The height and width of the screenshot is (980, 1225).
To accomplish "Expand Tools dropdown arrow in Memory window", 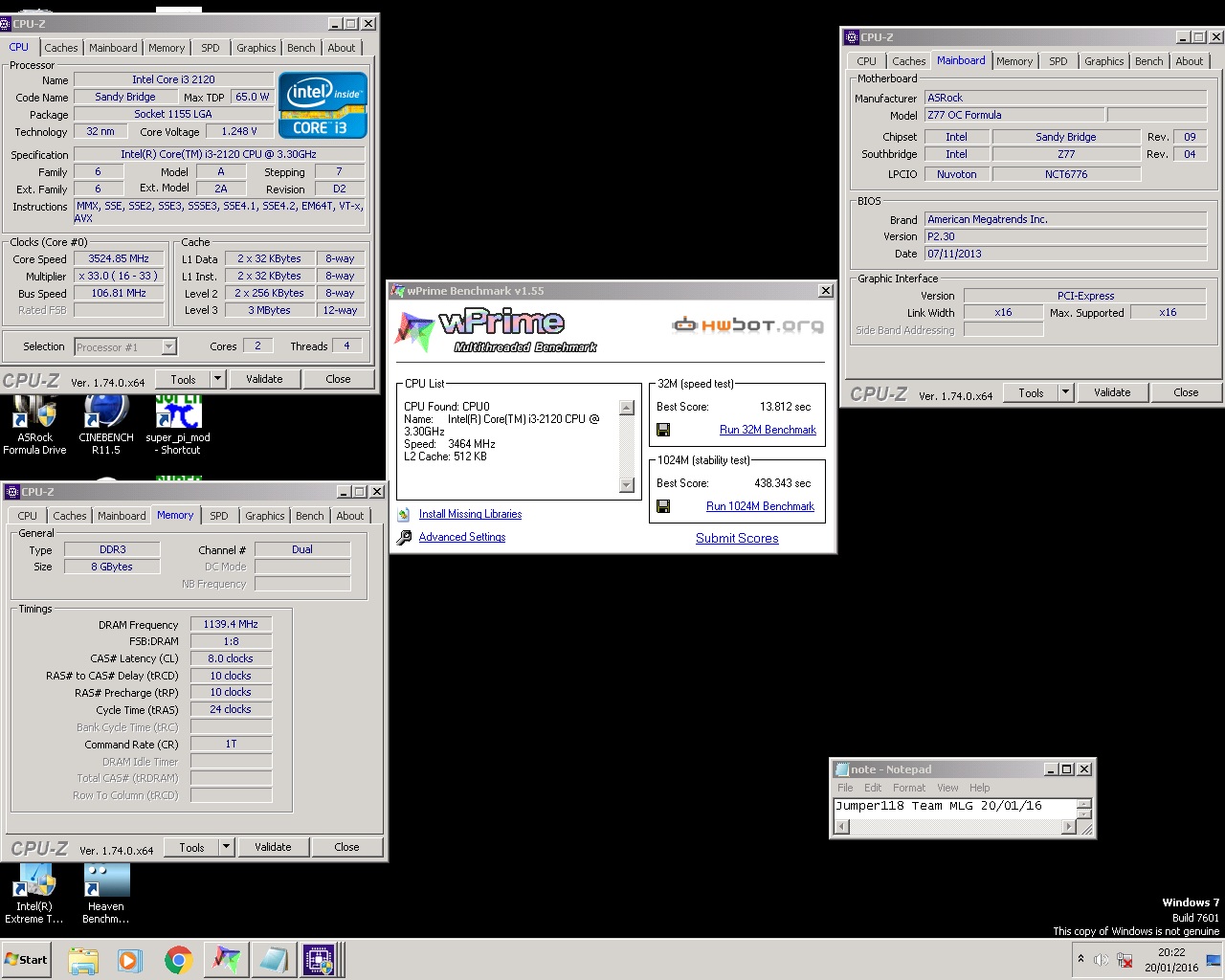I will 226,847.
